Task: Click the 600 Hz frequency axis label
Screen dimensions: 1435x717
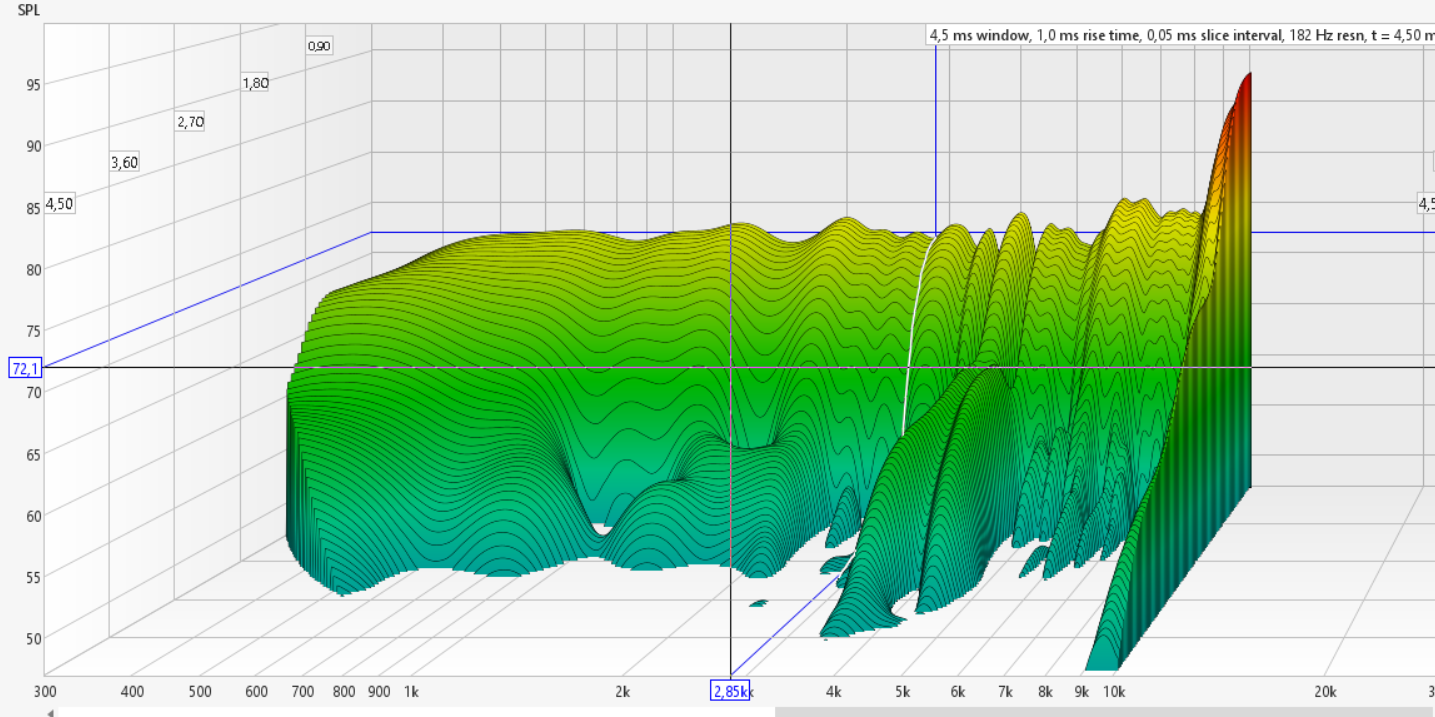Action: (x=256, y=692)
